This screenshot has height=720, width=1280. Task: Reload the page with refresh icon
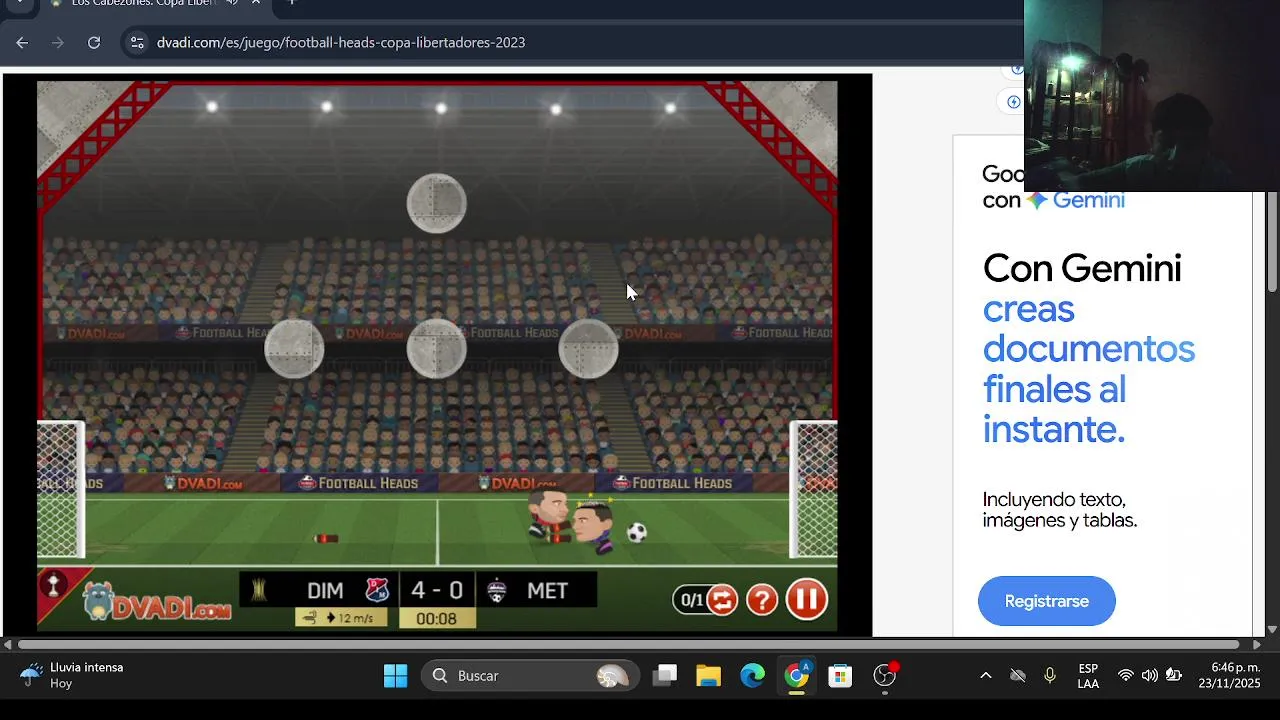pos(94,42)
